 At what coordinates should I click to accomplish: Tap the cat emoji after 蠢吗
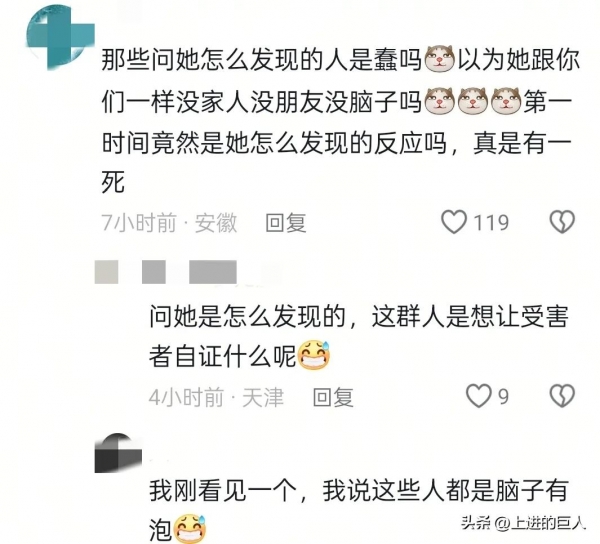click(439, 60)
